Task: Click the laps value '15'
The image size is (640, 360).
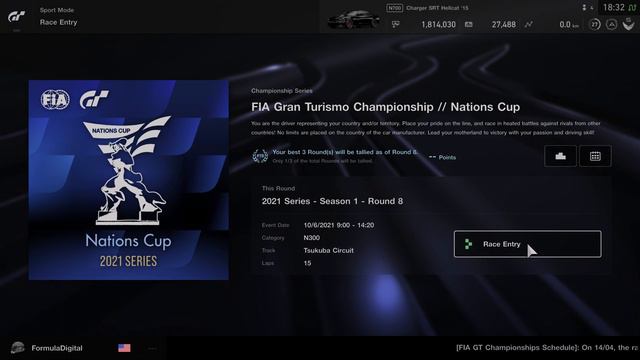Action: point(307,263)
